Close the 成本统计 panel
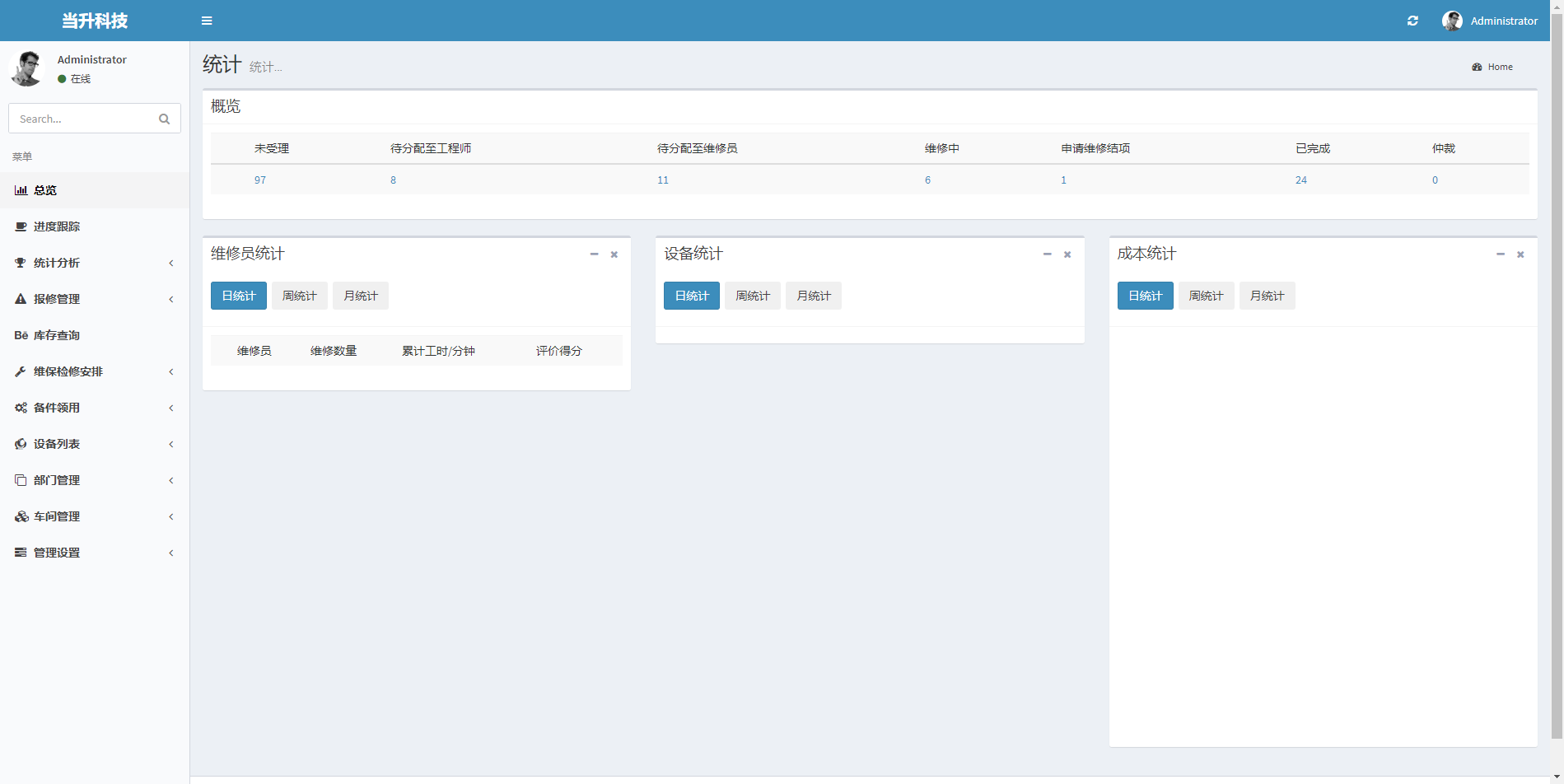This screenshot has width=1564, height=784. pos(1520,254)
